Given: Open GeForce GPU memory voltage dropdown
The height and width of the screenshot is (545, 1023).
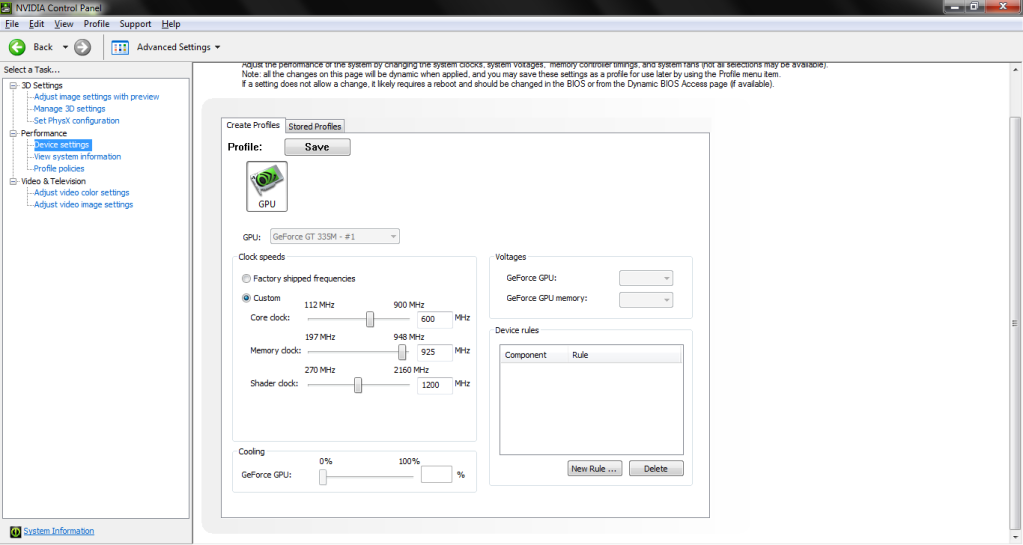Looking at the screenshot, I should 646,300.
